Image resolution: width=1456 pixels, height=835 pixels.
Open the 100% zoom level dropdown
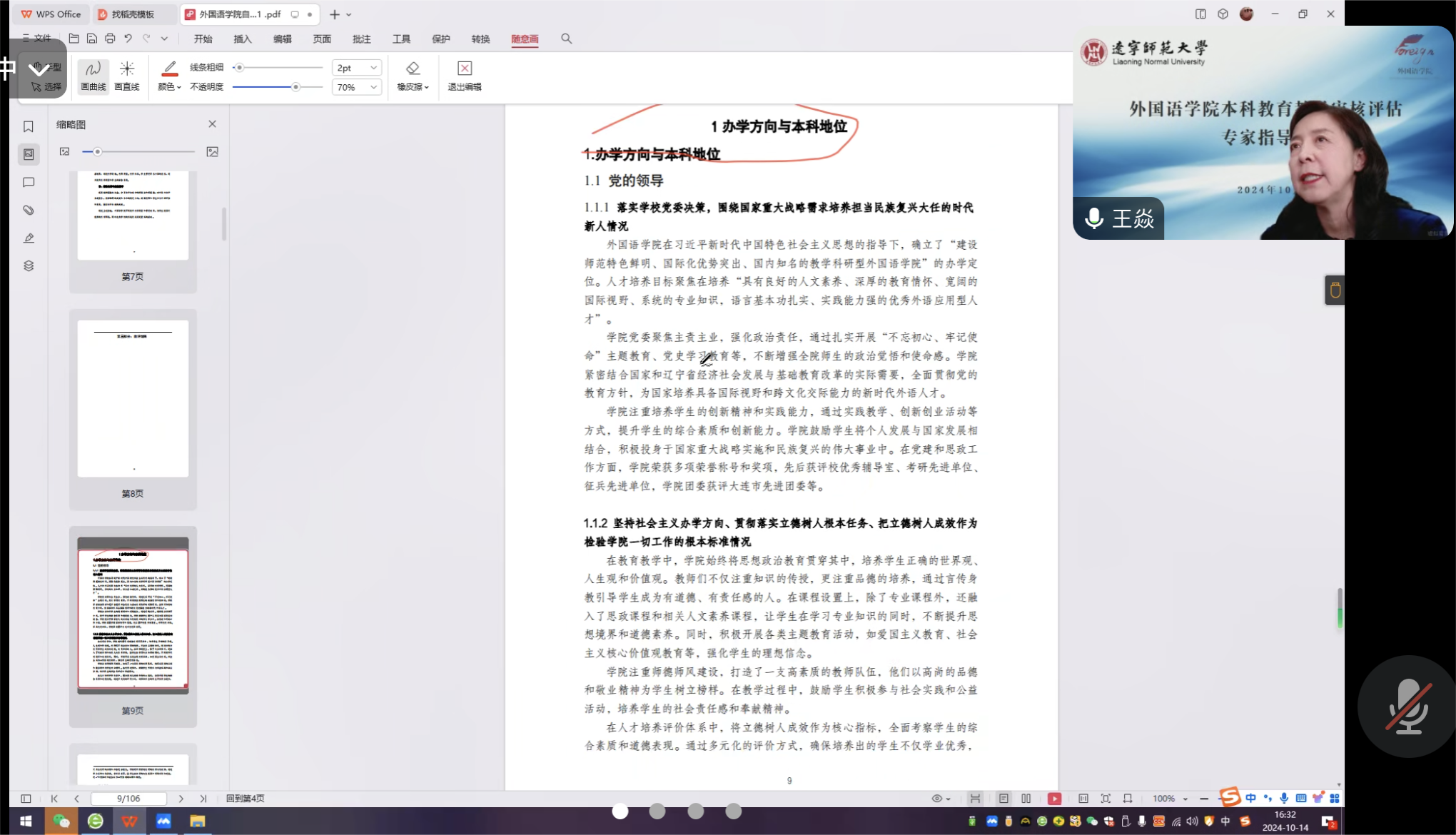click(1170, 798)
